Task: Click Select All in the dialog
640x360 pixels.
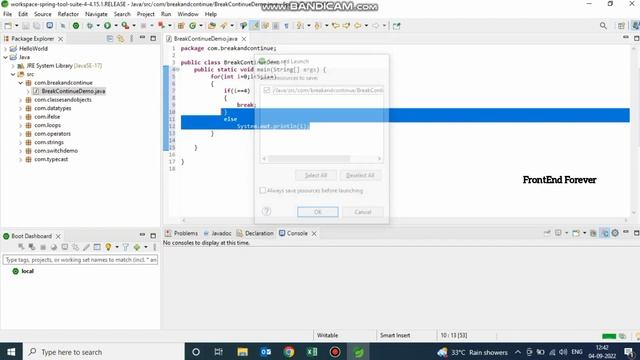Action: point(316,175)
